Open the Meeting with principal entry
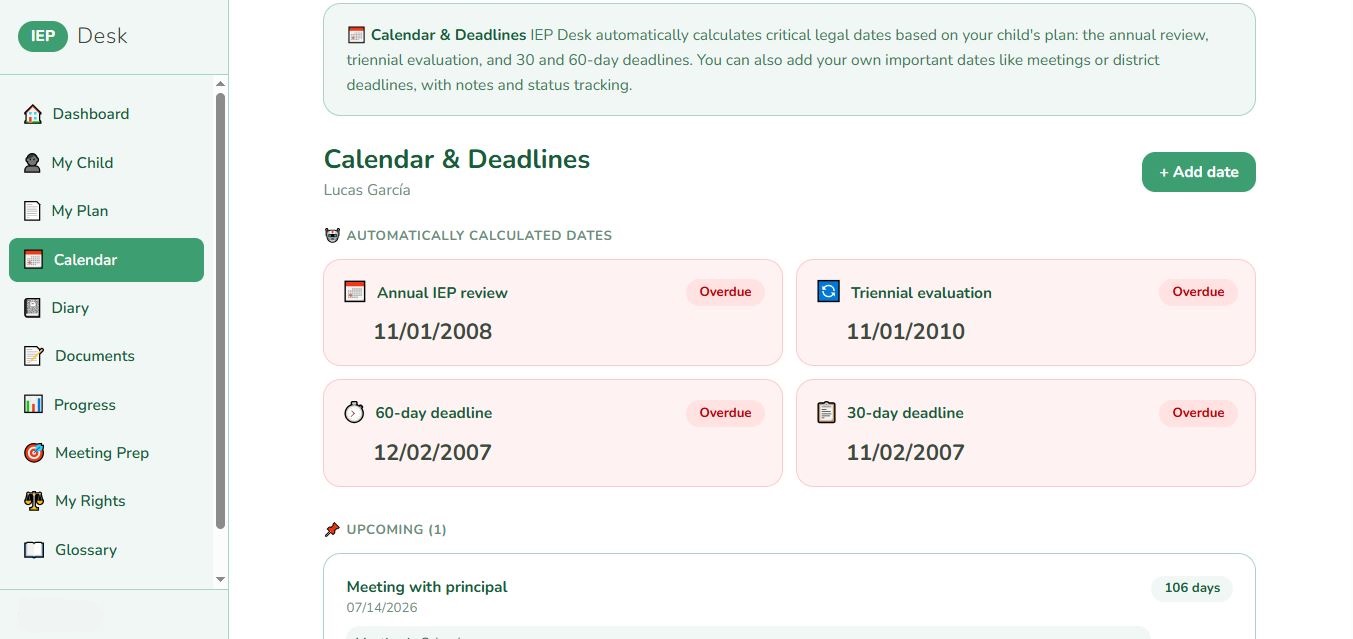Image resolution: width=1353 pixels, height=639 pixels. click(x=427, y=587)
